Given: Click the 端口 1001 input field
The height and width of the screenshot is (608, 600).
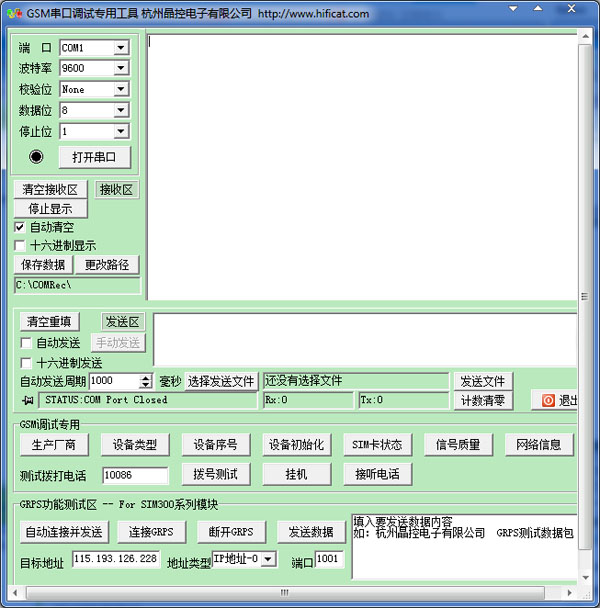Looking at the screenshot, I should tap(329, 559).
